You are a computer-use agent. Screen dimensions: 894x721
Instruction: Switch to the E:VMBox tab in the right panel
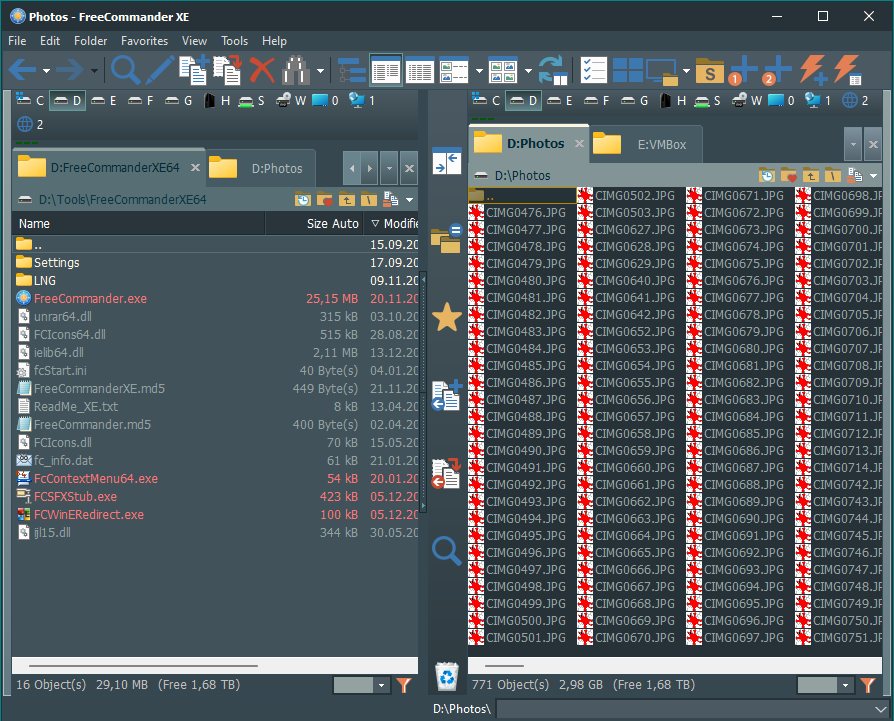click(x=645, y=145)
